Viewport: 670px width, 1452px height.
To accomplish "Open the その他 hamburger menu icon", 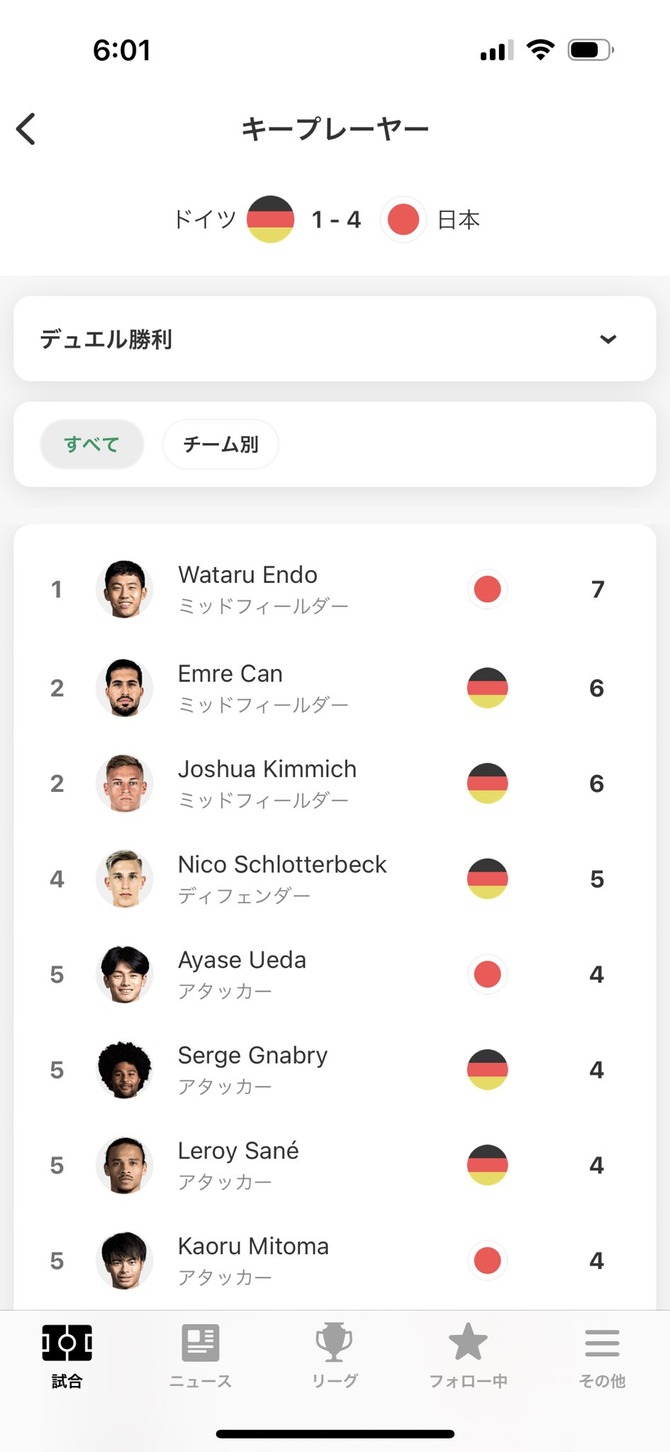I will [x=602, y=1343].
